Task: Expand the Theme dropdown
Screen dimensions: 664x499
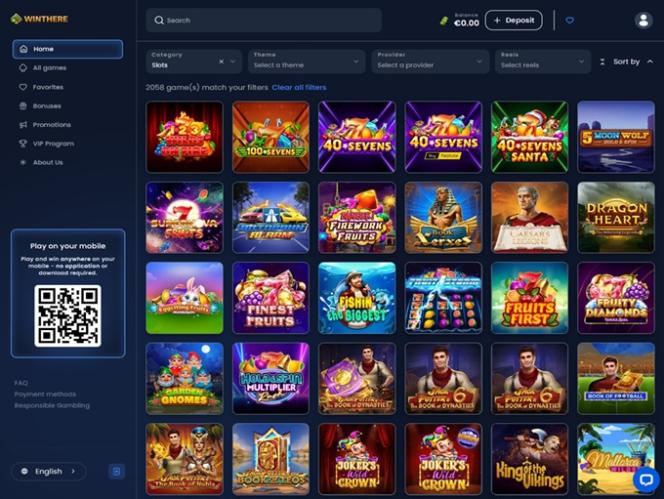Action: tap(307, 61)
